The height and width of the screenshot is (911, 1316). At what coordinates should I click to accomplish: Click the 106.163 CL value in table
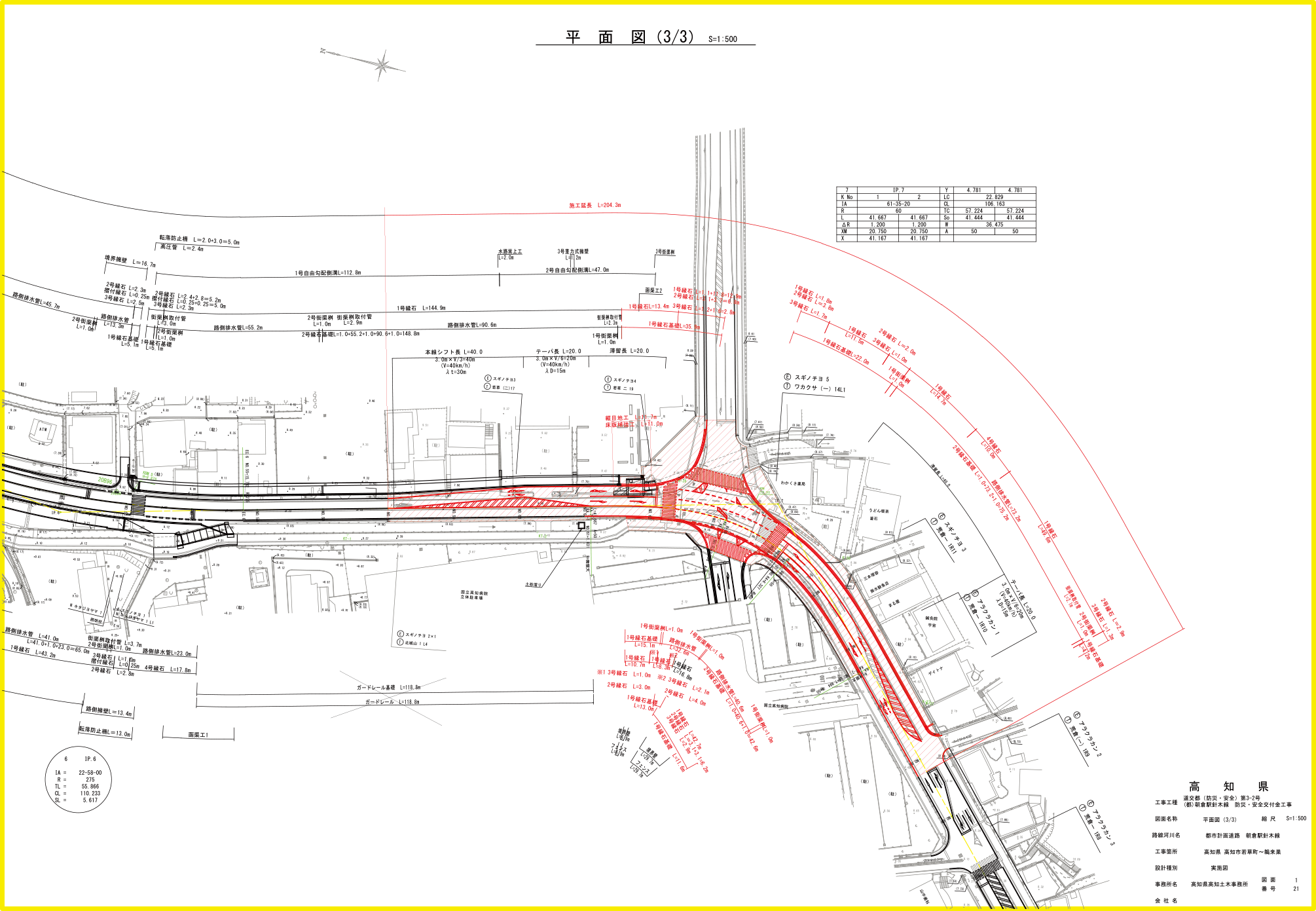994,204
